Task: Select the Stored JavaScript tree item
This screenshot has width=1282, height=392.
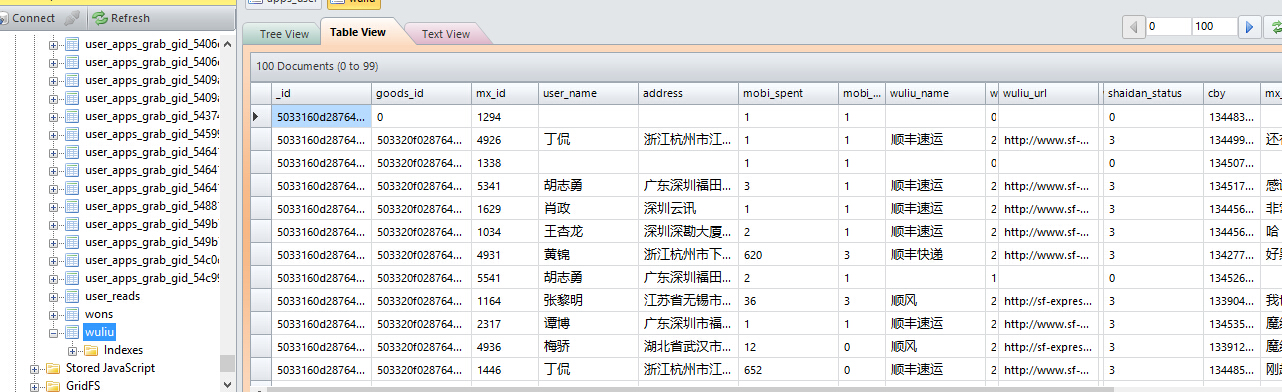Action: pyautogui.click(x=110, y=368)
